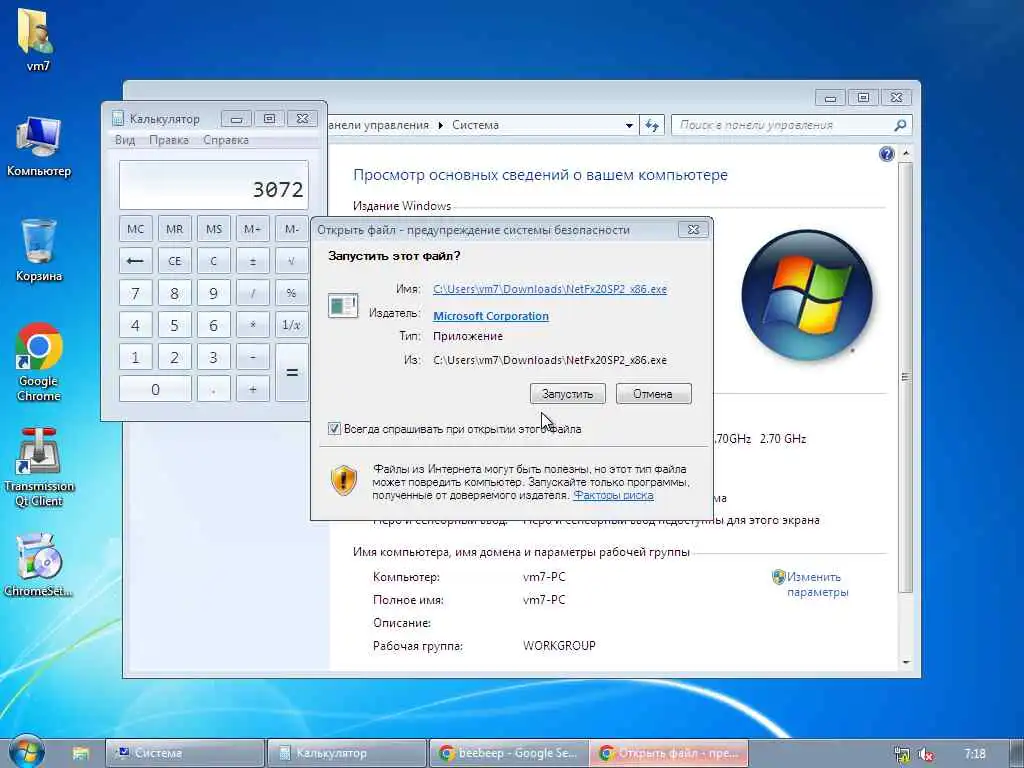The image size is (1024, 768).
Task: Select the Компьютер desktop icon
Action: click(39, 146)
